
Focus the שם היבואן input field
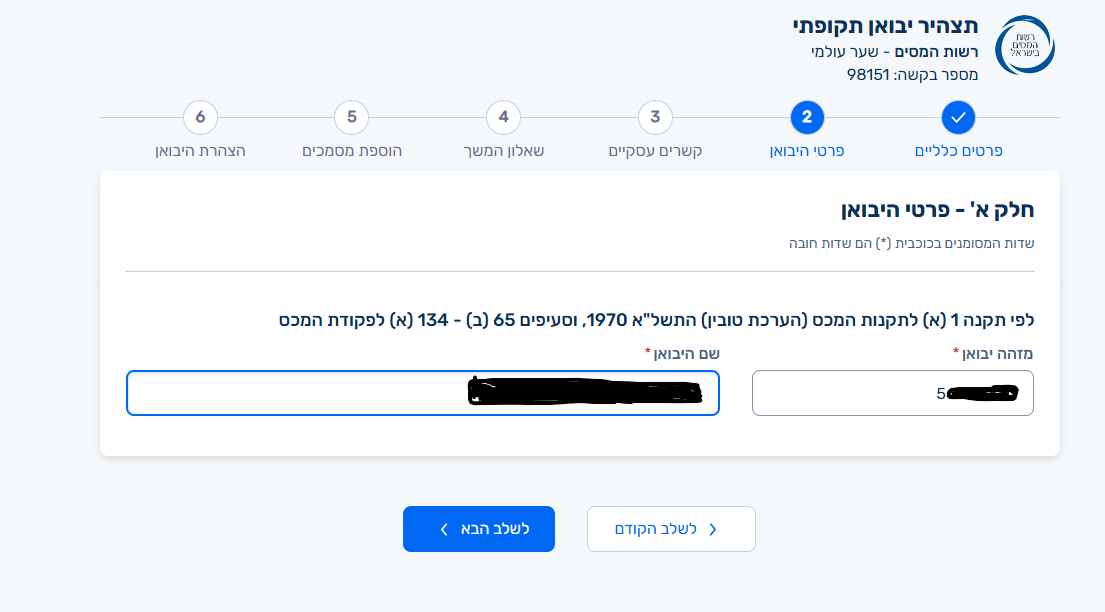423,393
